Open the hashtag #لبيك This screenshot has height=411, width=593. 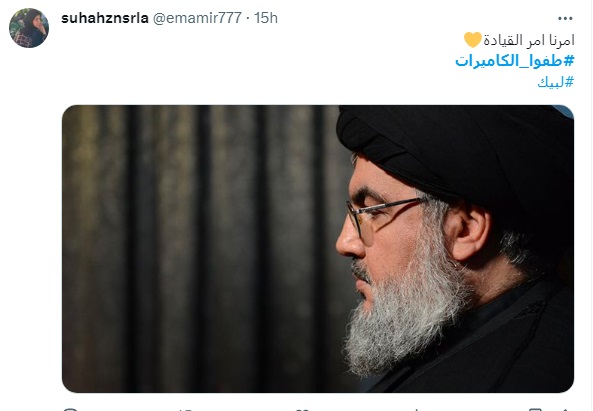pos(556,82)
